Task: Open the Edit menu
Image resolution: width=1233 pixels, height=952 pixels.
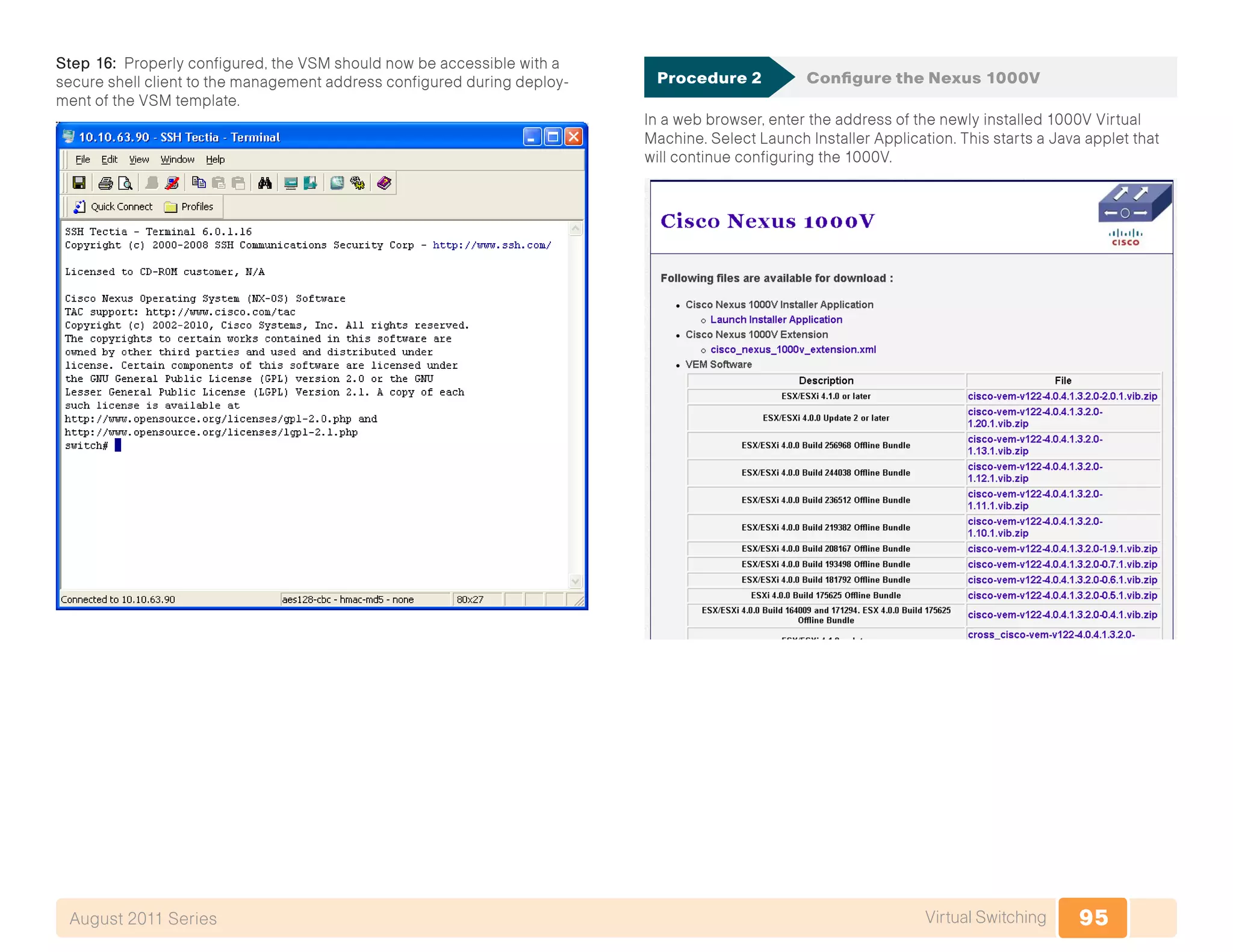Action: (109, 159)
